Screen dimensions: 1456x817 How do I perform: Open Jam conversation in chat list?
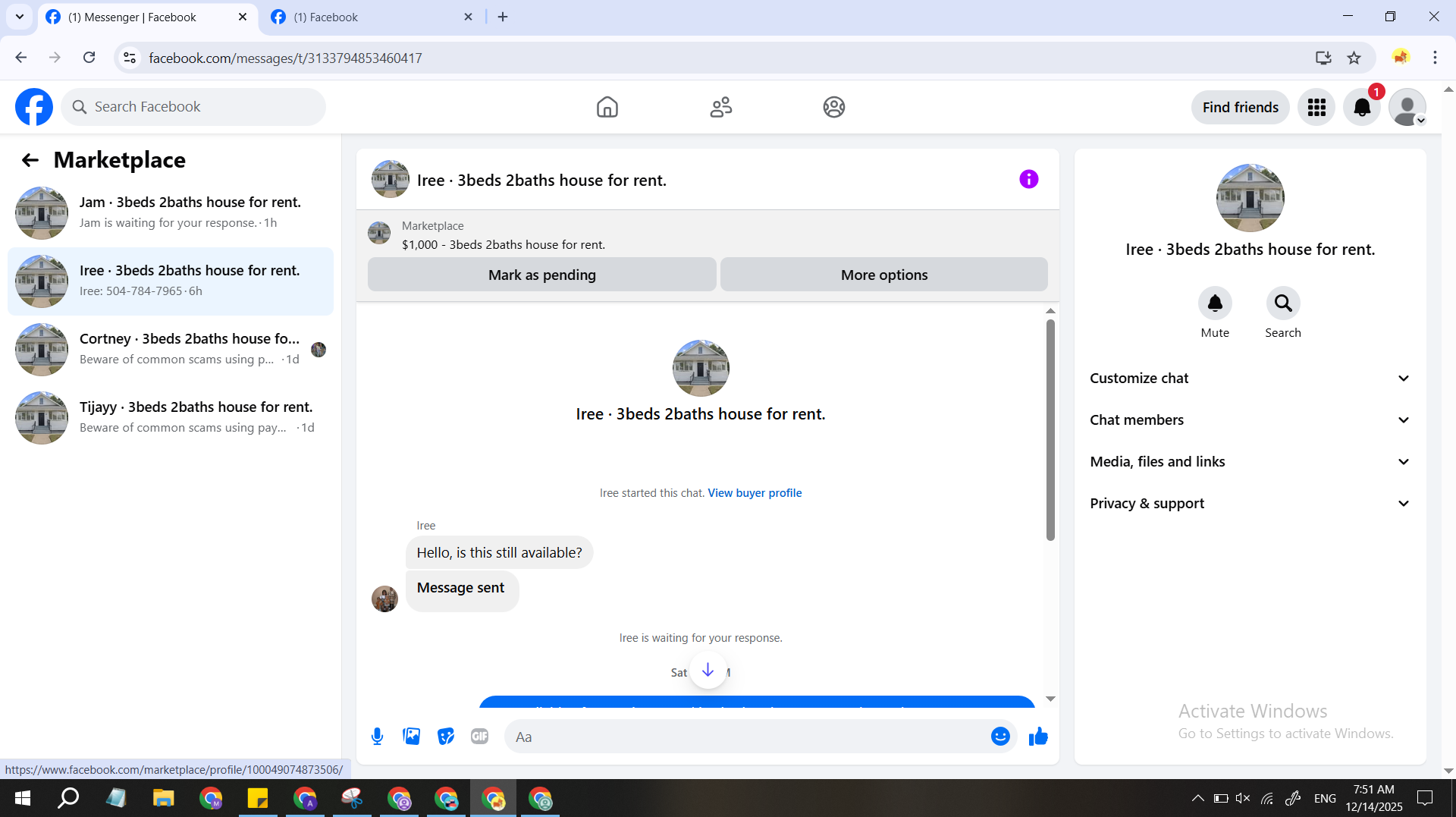171,213
